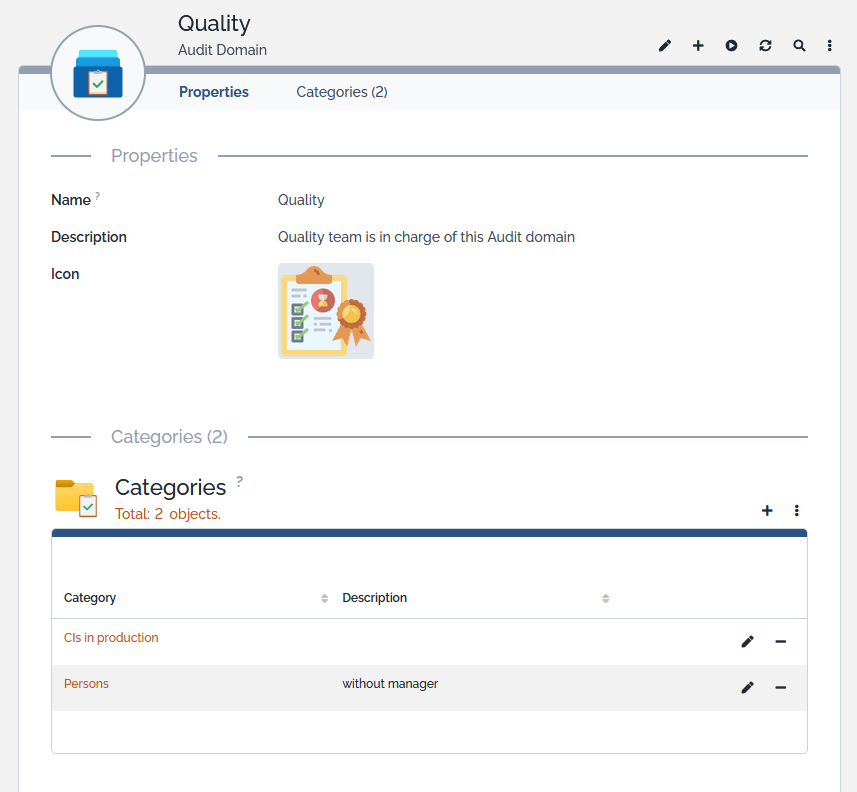The height and width of the screenshot is (792, 857).
Task: Click the Quality audit icon thumbnail
Action: point(326,311)
